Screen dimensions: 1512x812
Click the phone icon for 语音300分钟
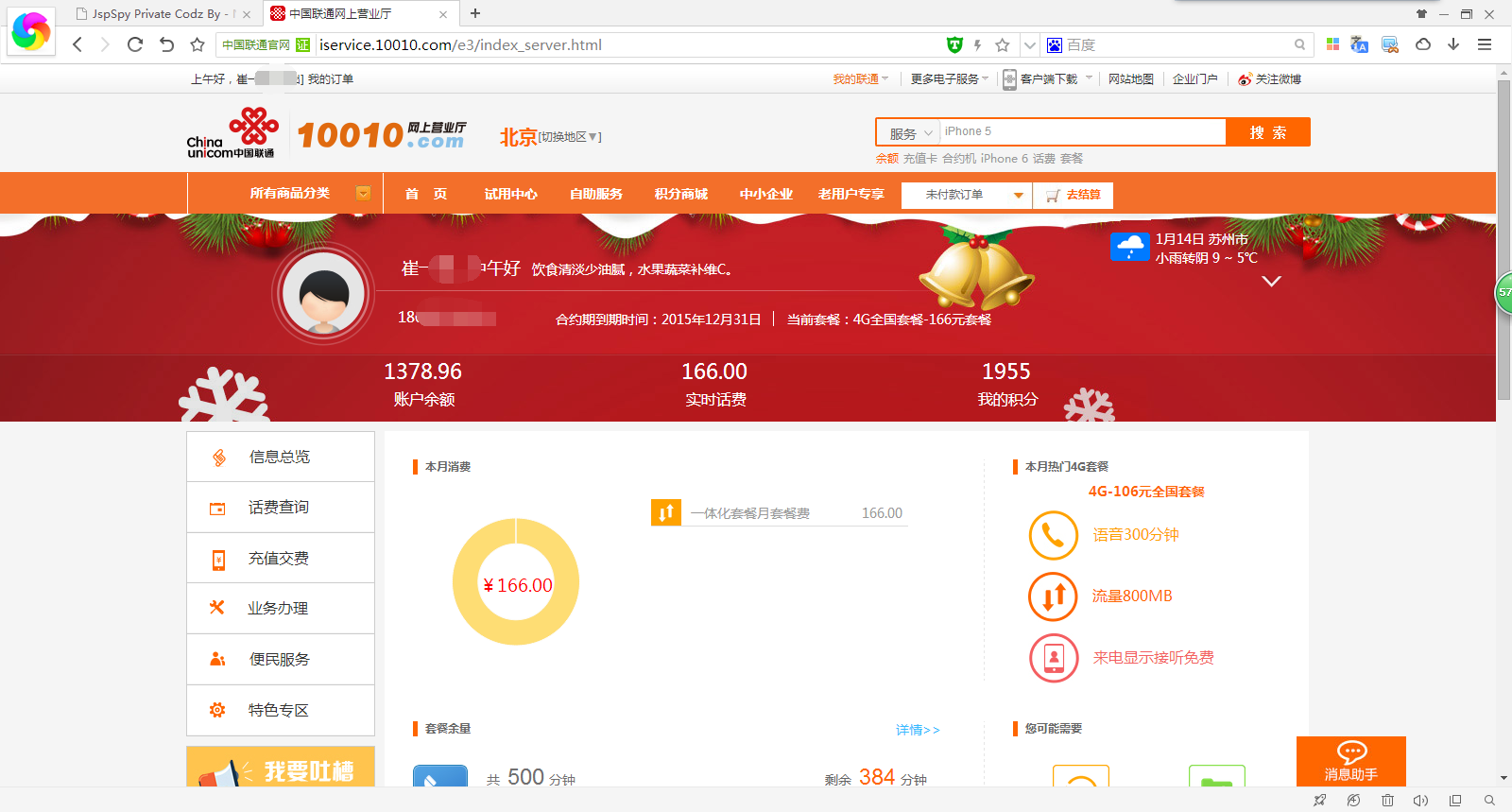[x=1053, y=535]
